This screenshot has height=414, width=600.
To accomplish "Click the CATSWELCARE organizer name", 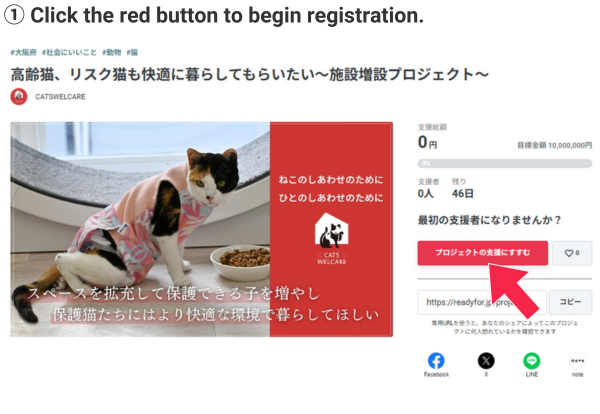I will 60,97.
